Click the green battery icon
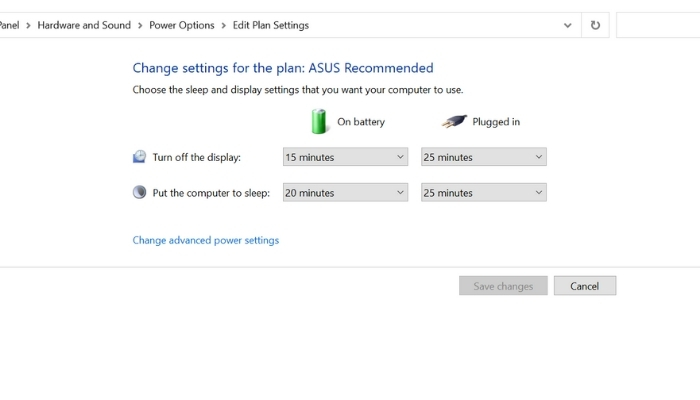The height and width of the screenshot is (400, 700). click(x=319, y=121)
